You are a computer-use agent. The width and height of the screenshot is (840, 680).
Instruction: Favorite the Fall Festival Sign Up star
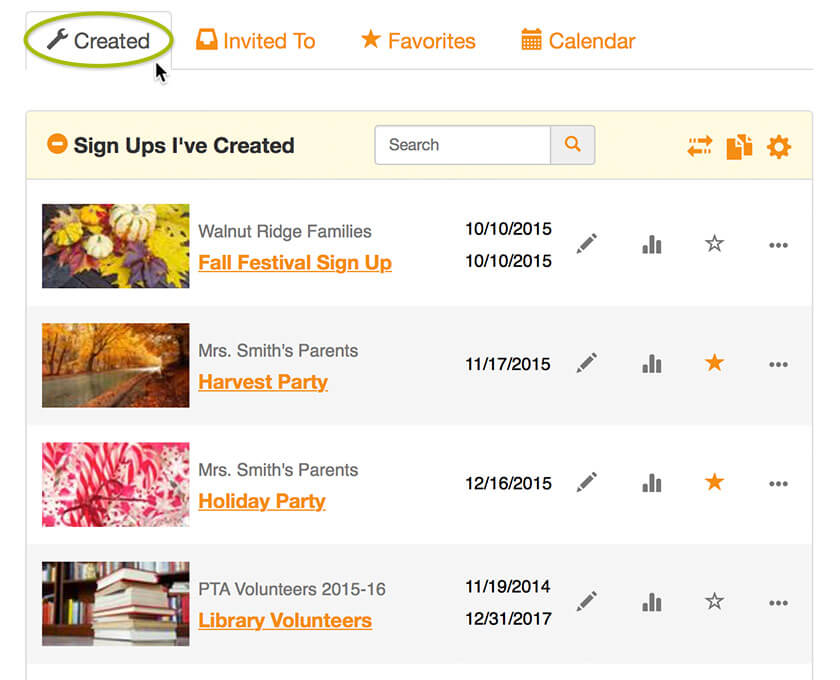point(714,244)
